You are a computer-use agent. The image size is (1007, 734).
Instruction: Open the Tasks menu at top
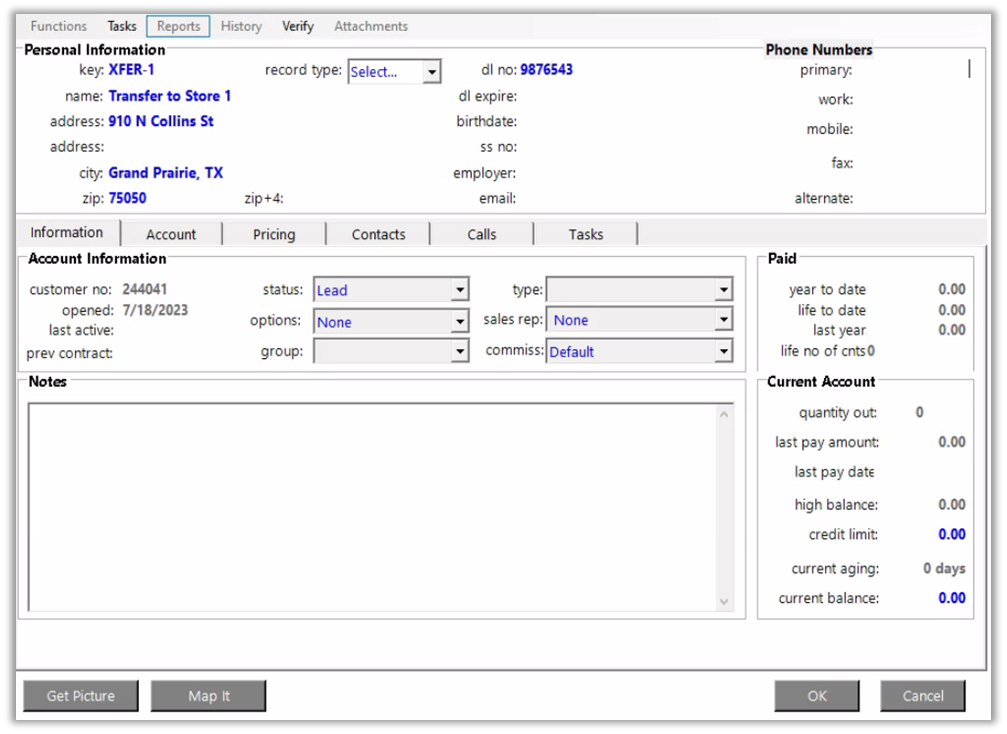(x=122, y=26)
